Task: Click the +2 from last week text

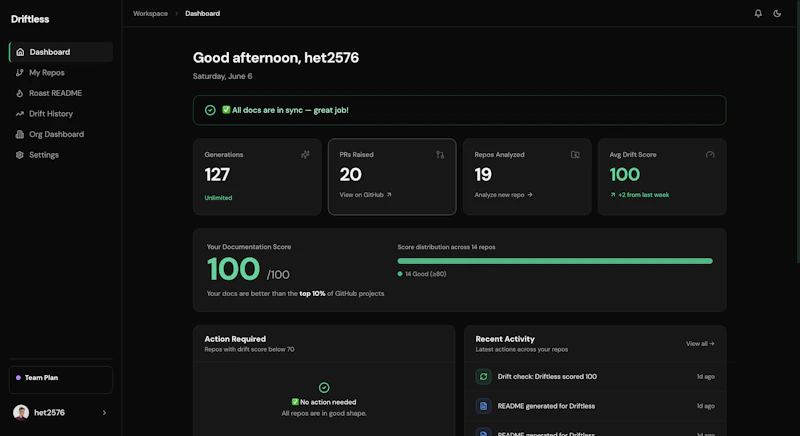Action: (x=643, y=195)
